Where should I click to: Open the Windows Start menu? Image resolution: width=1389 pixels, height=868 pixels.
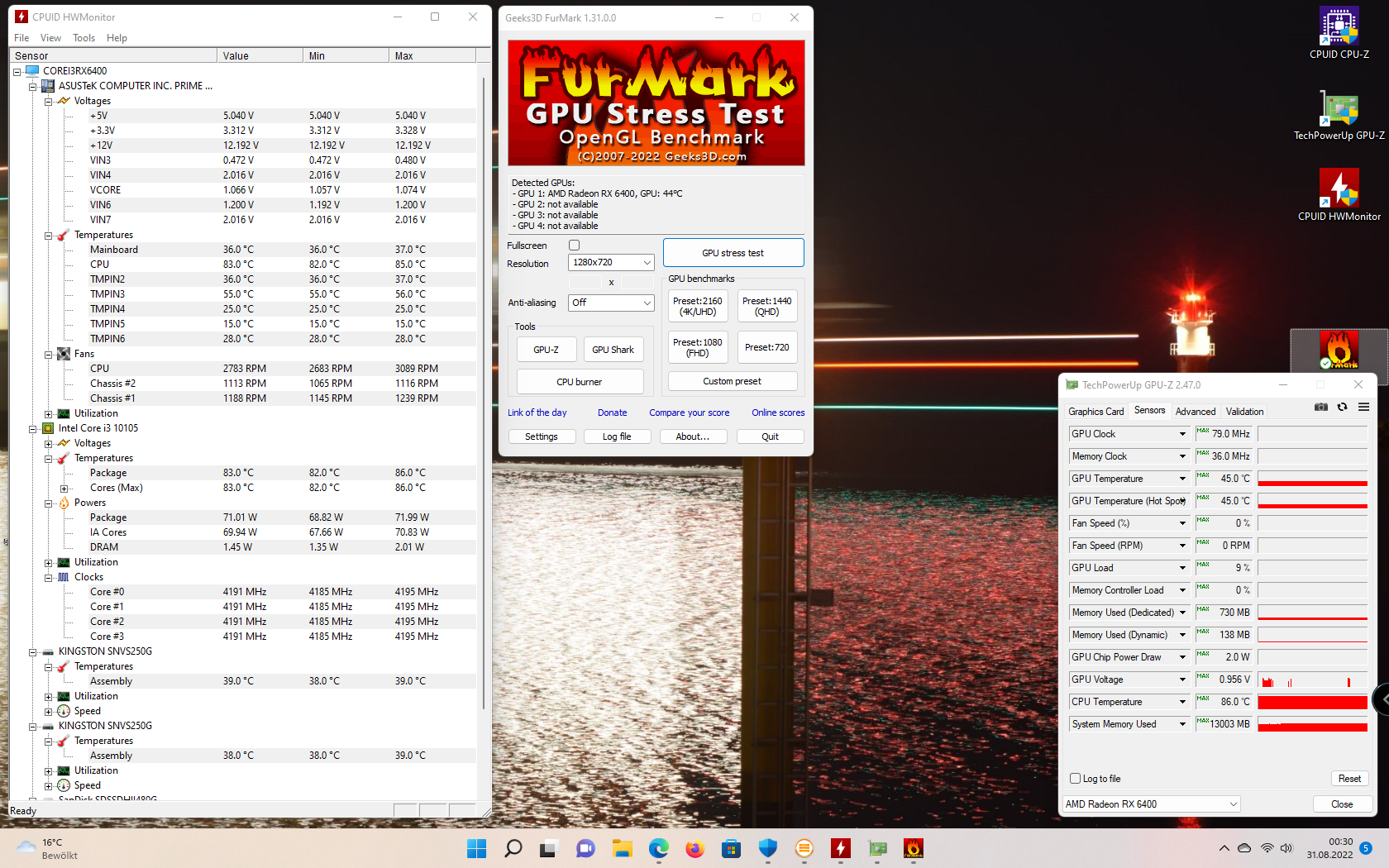tap(477, 848)
